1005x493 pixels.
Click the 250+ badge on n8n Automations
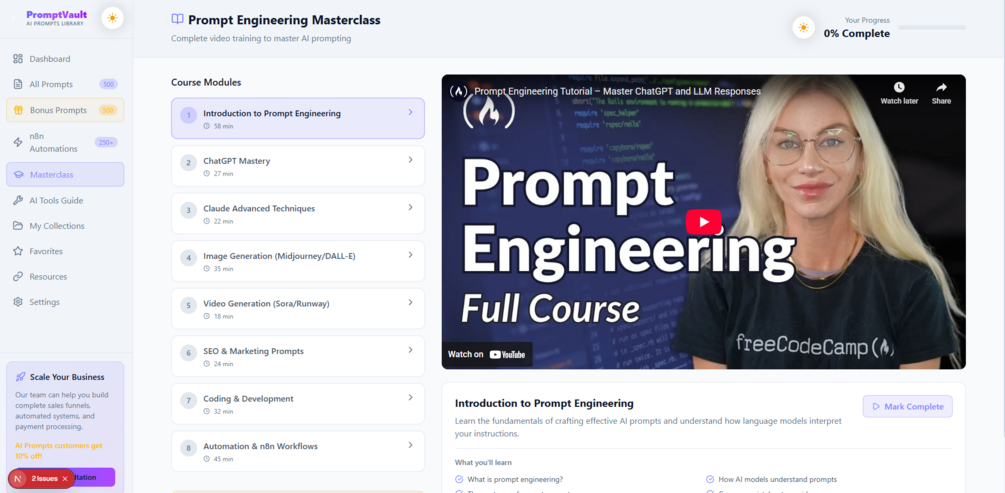106,142
